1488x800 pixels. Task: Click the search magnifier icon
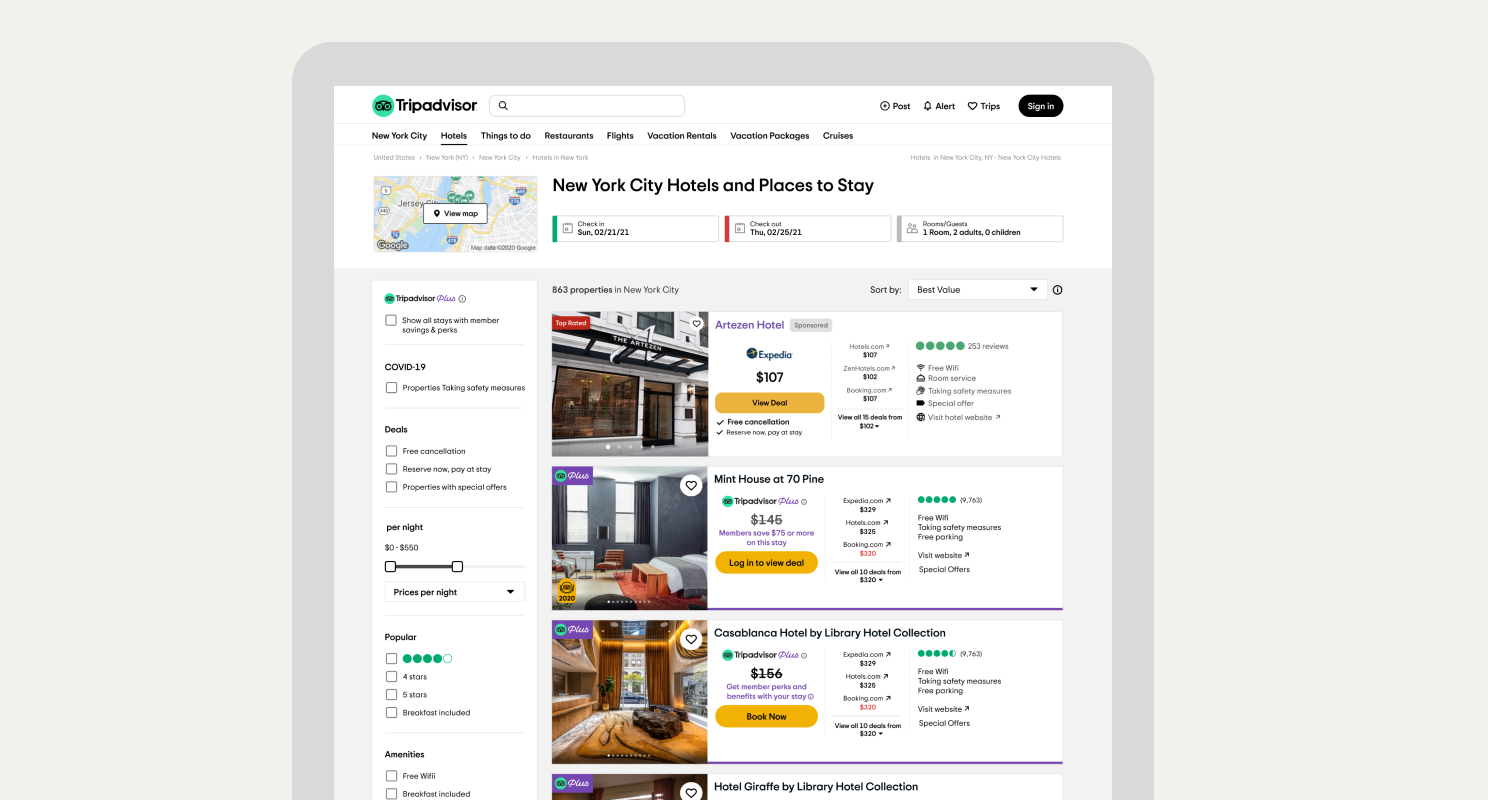[x=503, y=105]
